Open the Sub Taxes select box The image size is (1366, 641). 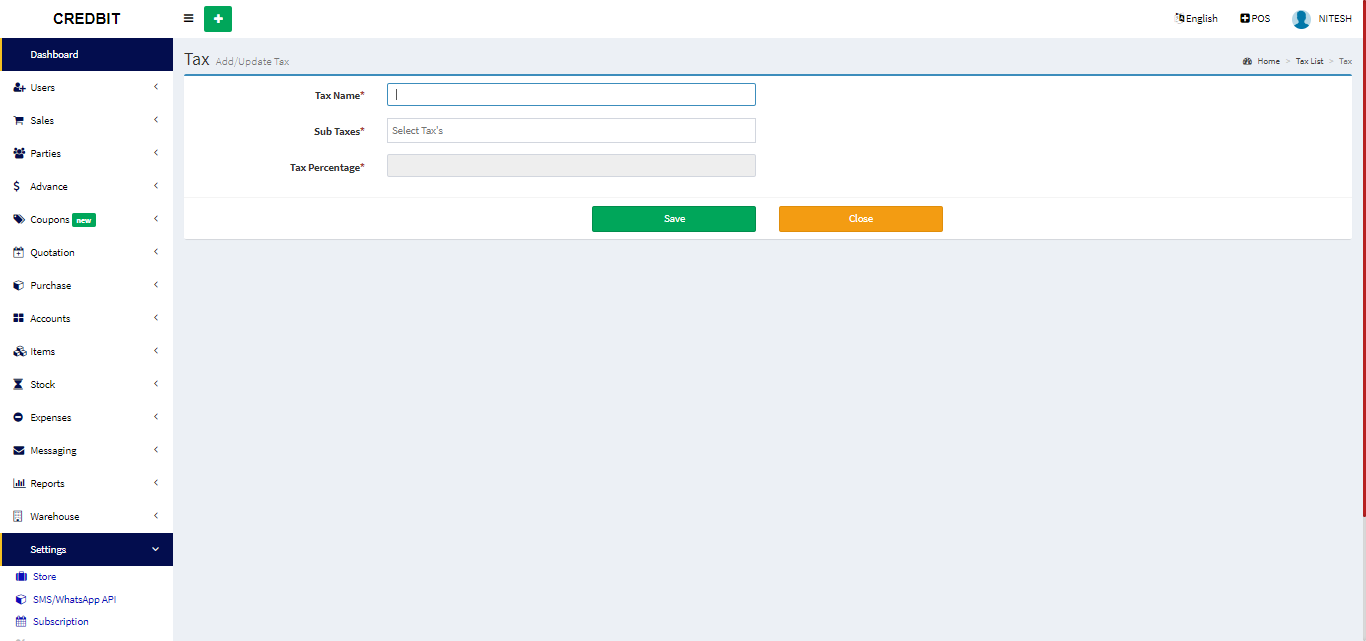[571, 131]
